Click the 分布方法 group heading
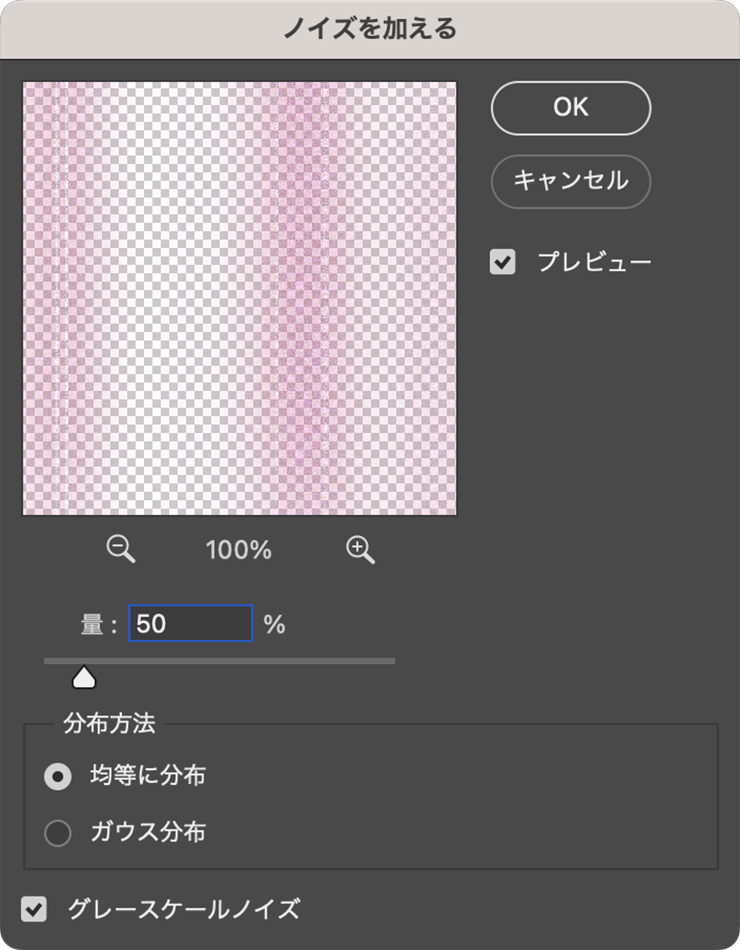Viewport: 740px width, 950px height. (x=109, y=724)
